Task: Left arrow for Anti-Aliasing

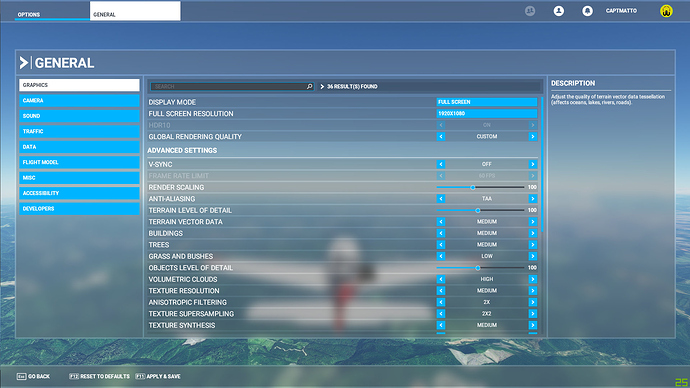Action: coord(440,199)
